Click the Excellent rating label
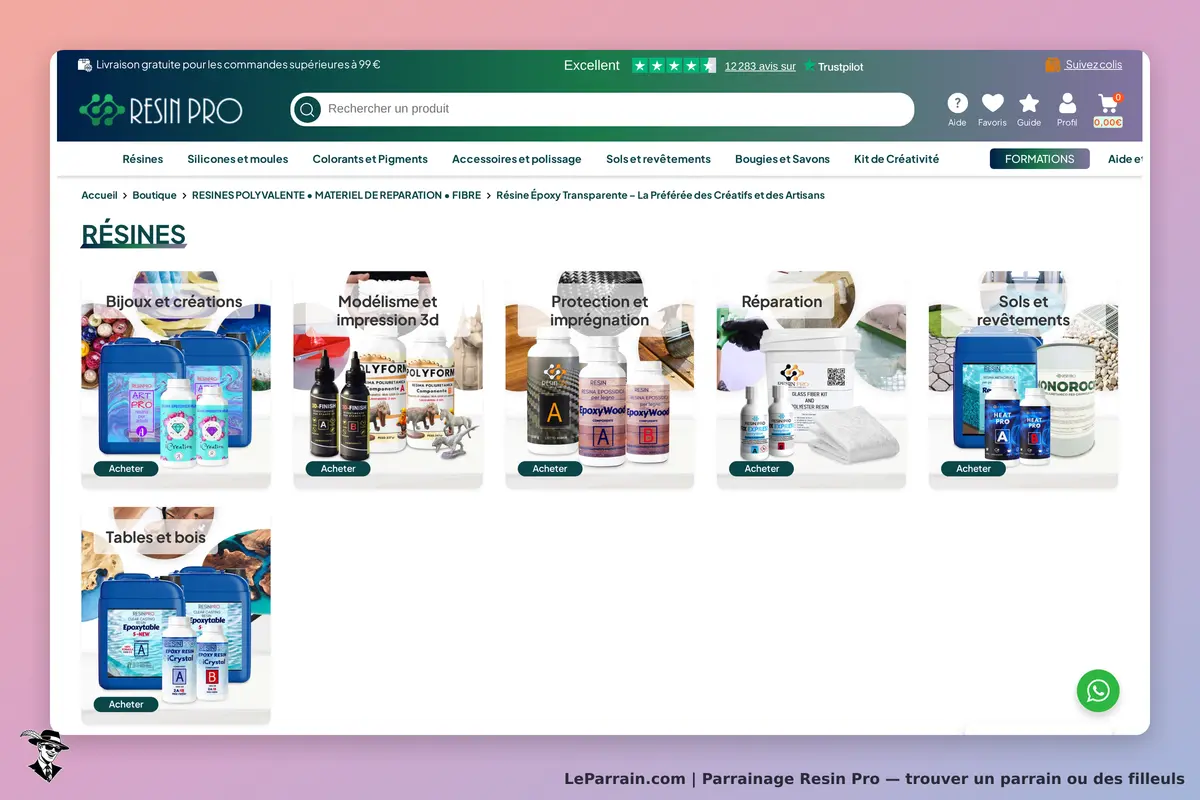Viewport: 1200px width, 800px height. point(592,66)
